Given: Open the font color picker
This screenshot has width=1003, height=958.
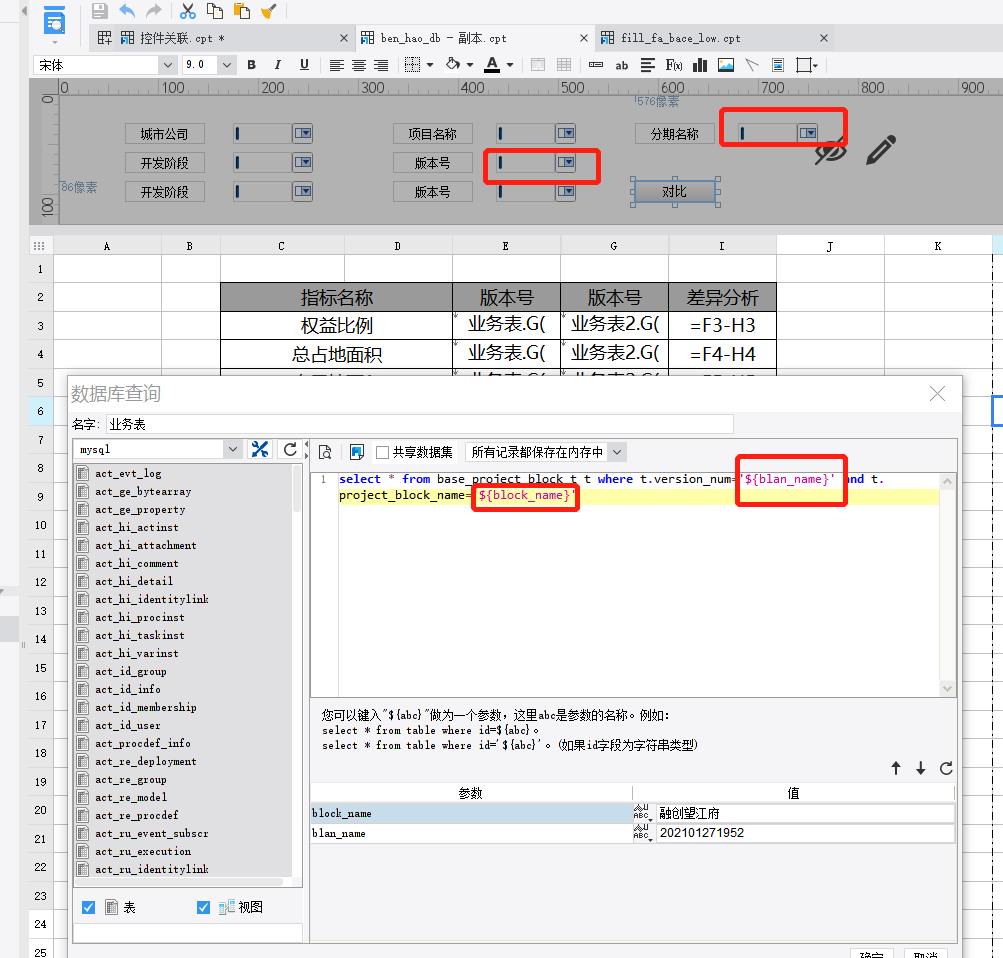Looking at the screenshot, I should tap(510, 65).
